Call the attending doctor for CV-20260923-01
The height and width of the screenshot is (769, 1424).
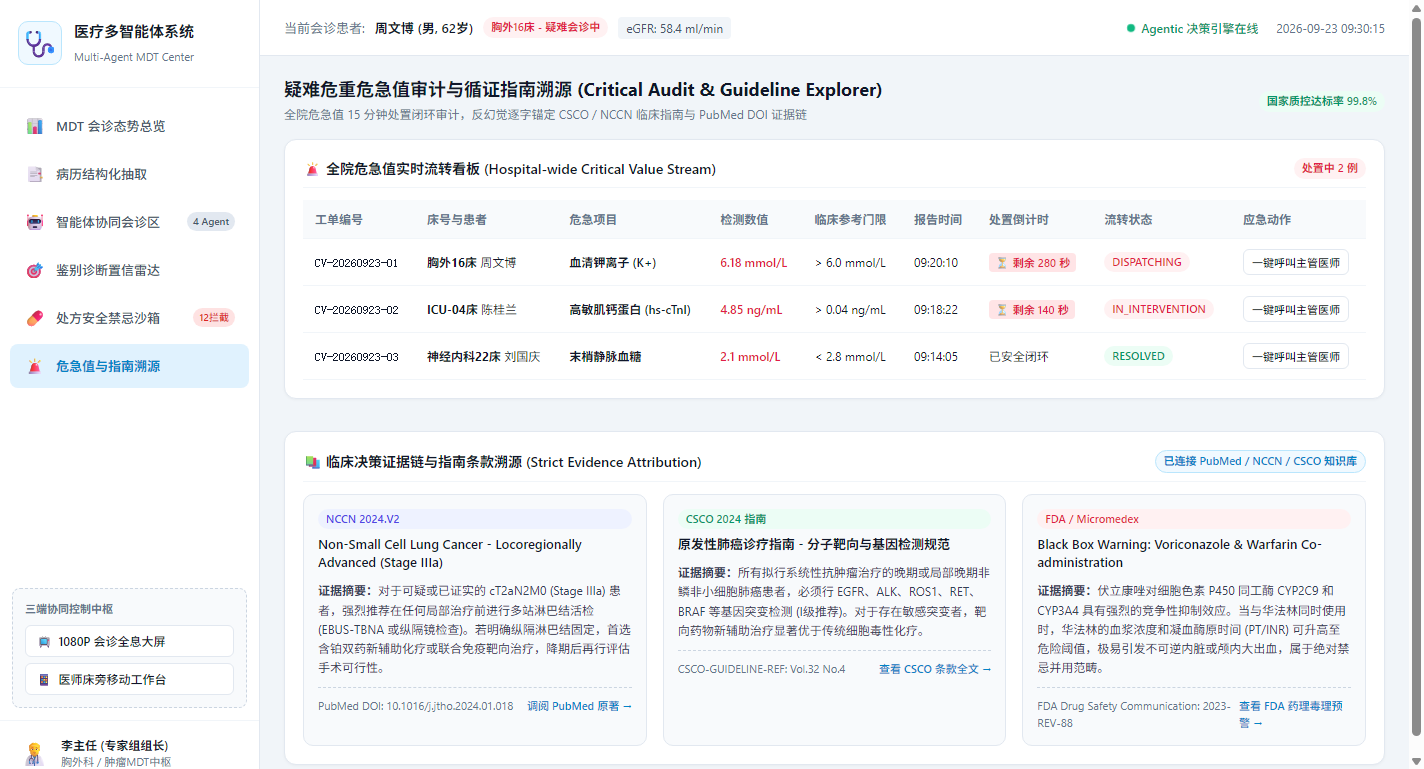click(1295, 262)
